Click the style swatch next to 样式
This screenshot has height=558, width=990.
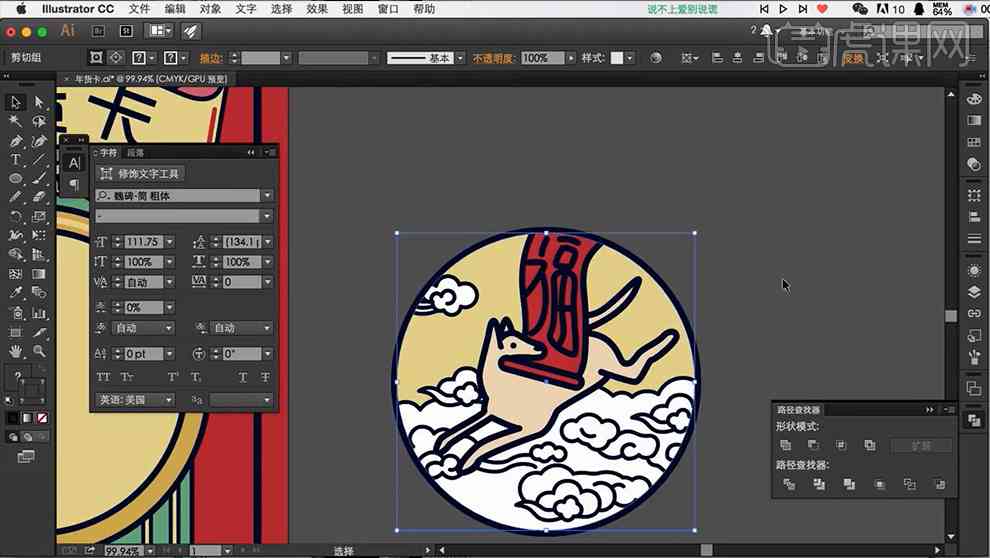point(617,57)
